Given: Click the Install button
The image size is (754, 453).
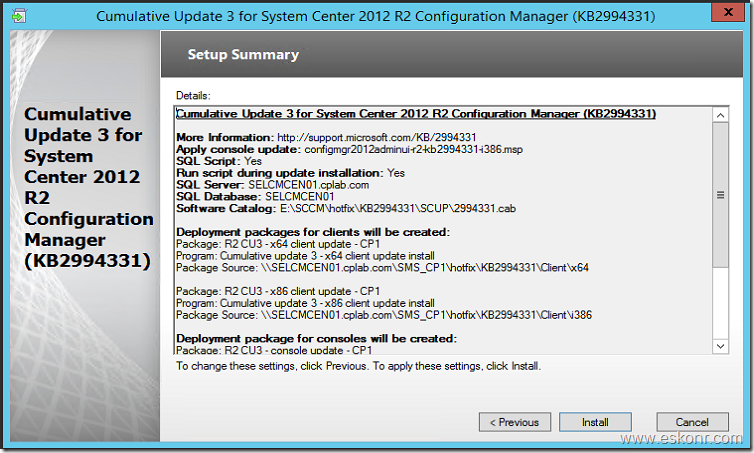Looking at the screenshot, I should [595, 422].
